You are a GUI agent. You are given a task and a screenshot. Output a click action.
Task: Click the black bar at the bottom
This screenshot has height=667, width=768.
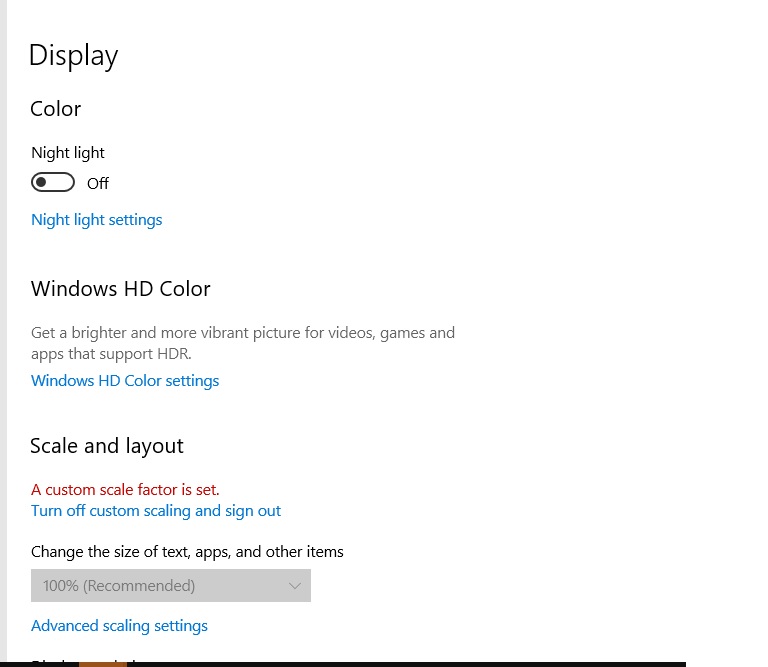click(x=400, y=664)
